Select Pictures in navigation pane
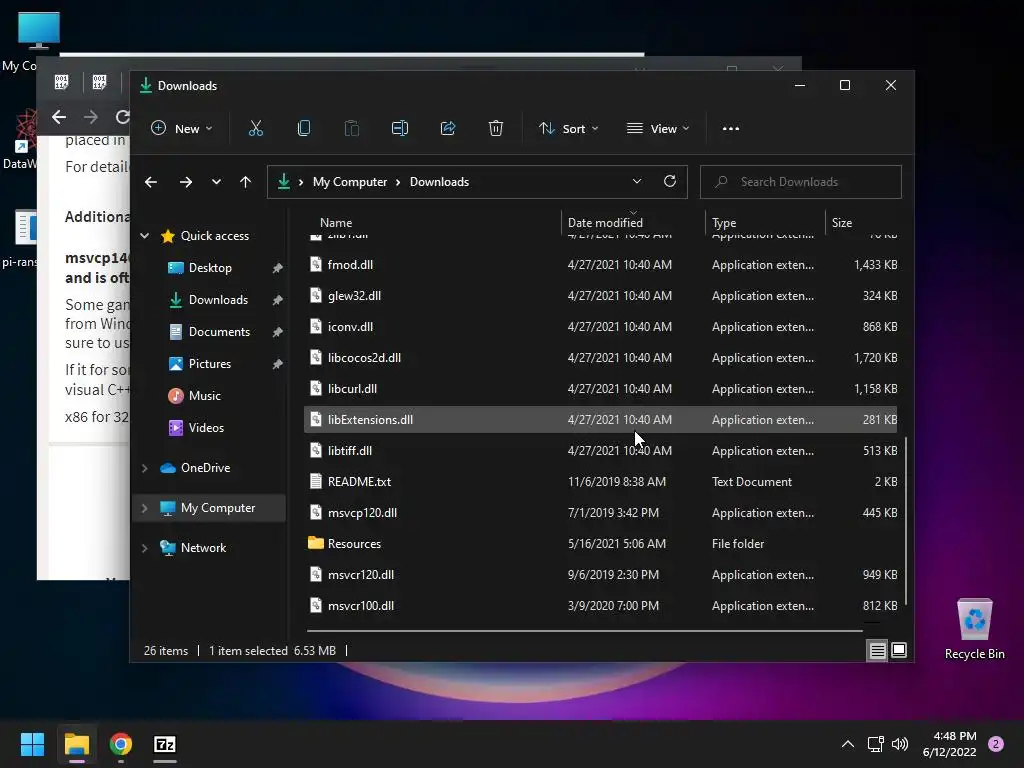1024x768 pixels. coord(210,364)
